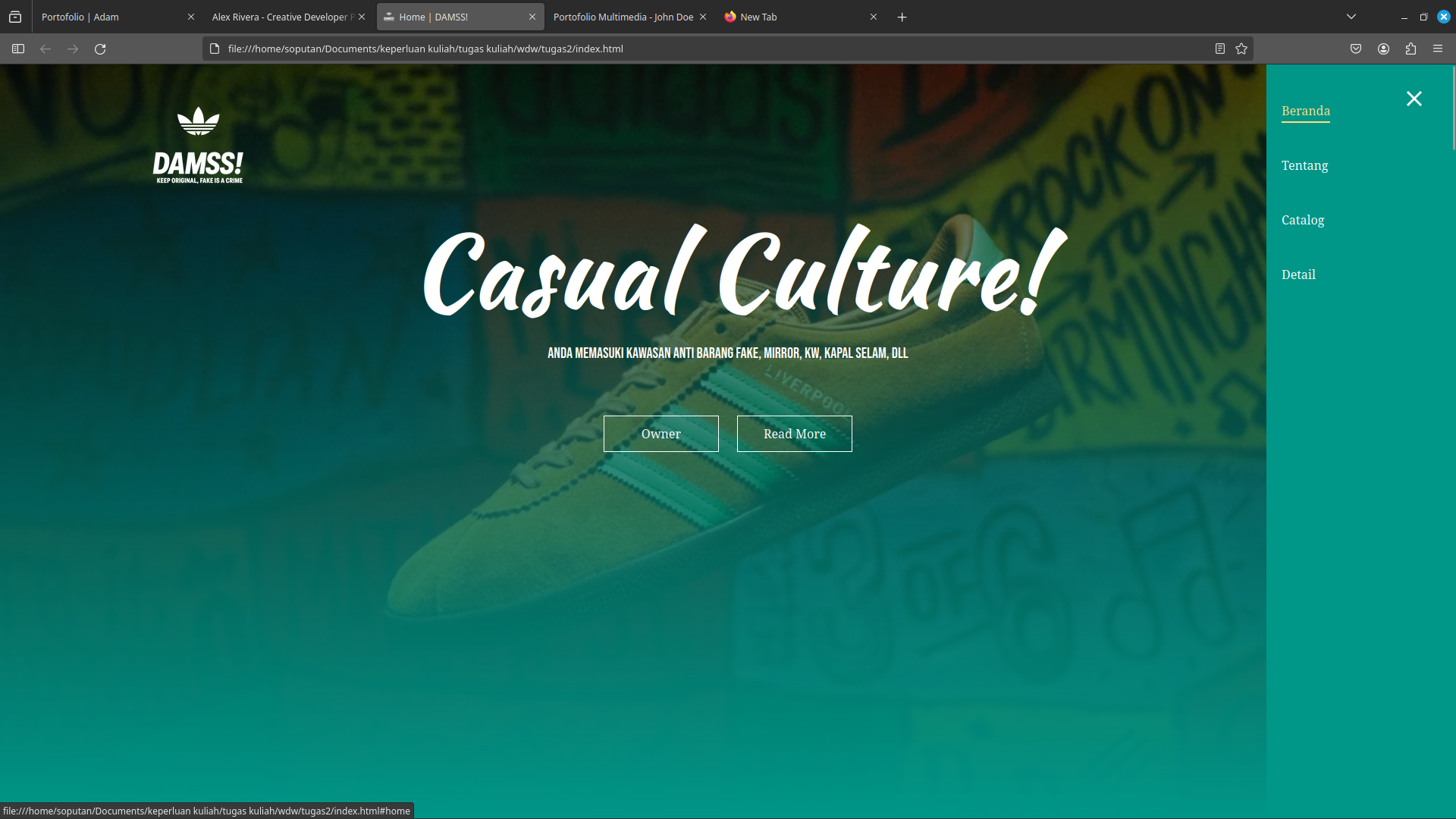Save to Pocket icon
Viewport: 1456px width, 819px height.
tap(1356, 49)
